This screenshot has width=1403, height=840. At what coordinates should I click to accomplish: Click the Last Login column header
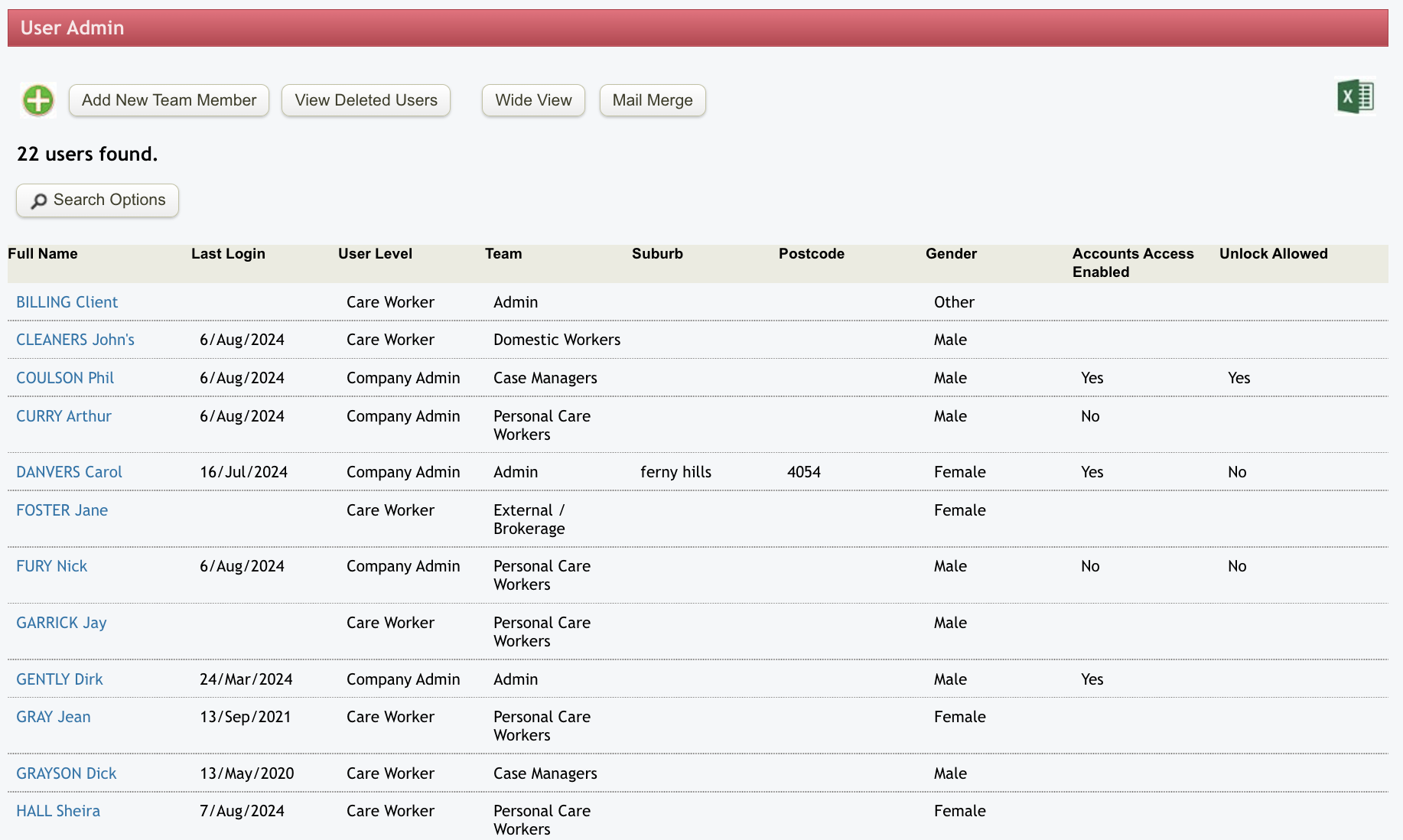[228, 254]
